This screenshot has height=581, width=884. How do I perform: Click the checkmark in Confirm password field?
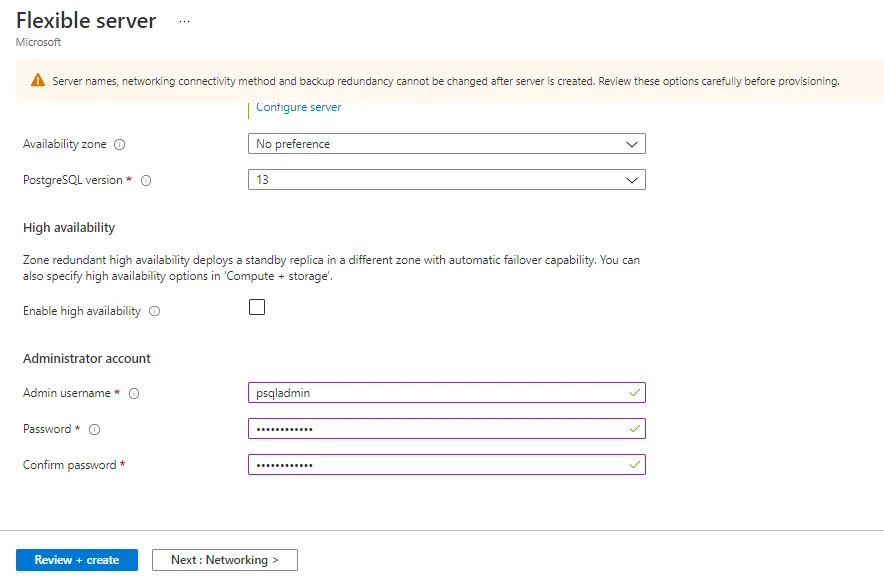click(x=633, y=464)
